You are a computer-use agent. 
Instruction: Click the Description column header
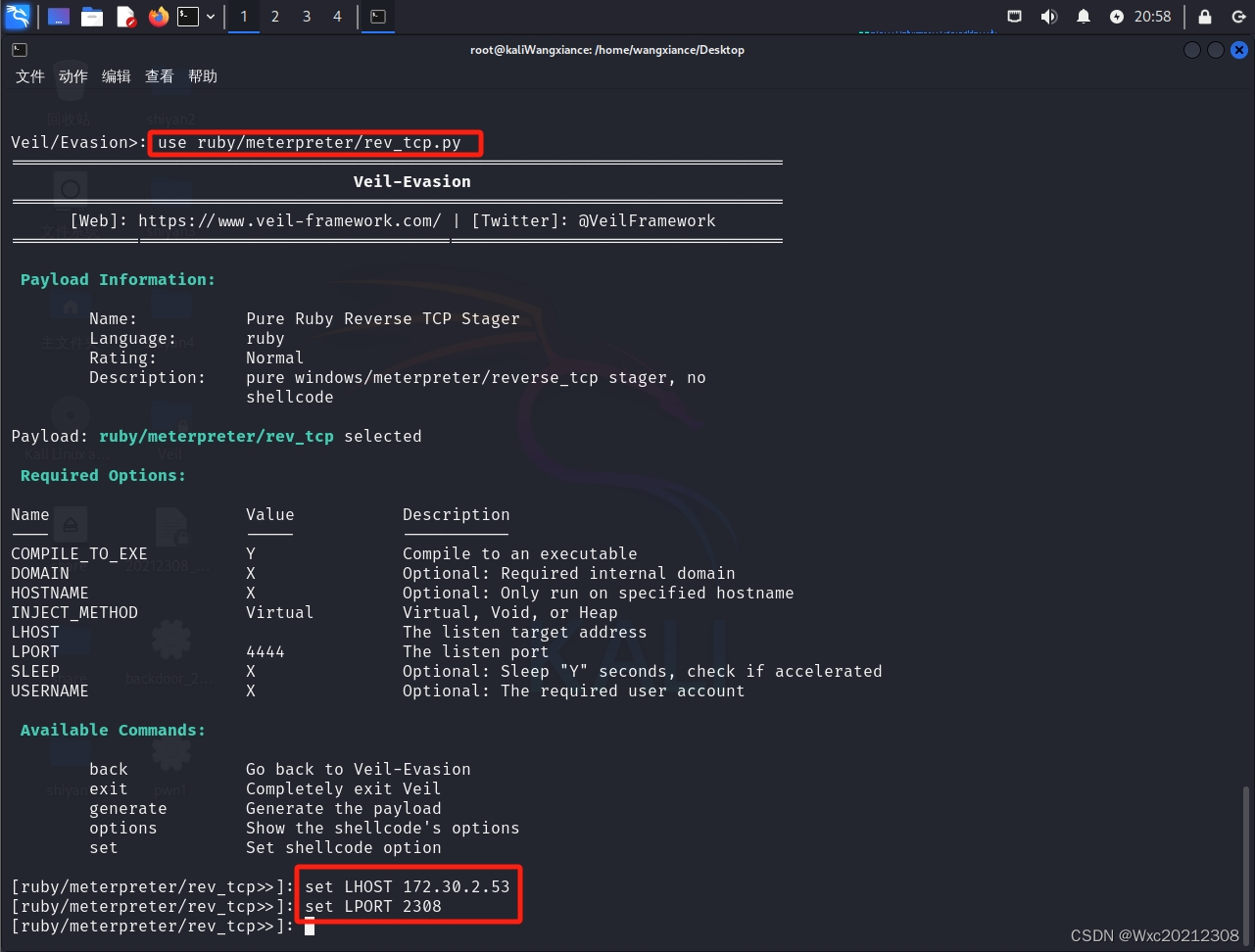pyautogui.click(x=457, y=515)
